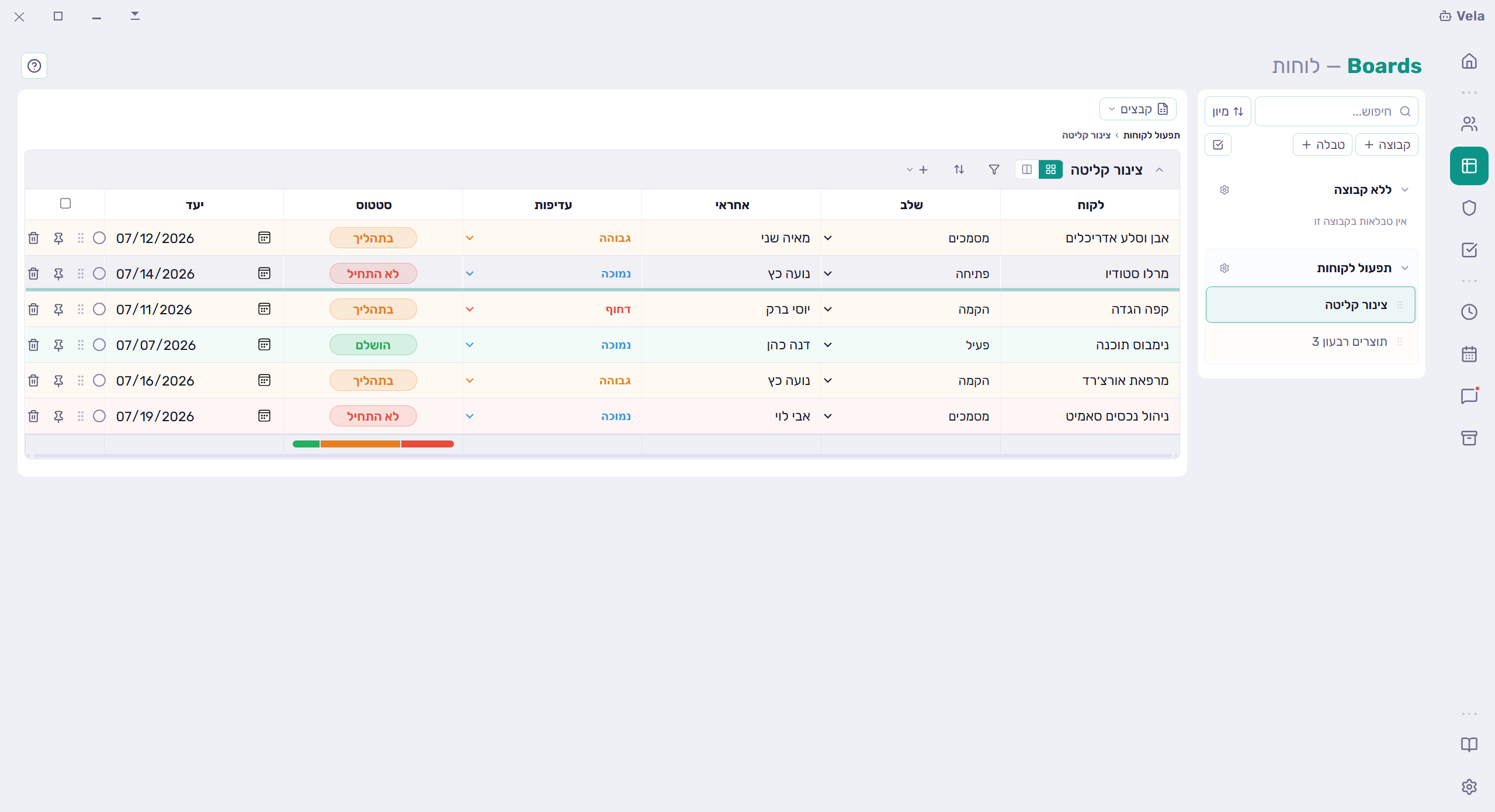Open settings gear for תפעול לקוחות group
Image resolution: width=1495 pixels, height=812 pixels.
(x=1225, y=268)
